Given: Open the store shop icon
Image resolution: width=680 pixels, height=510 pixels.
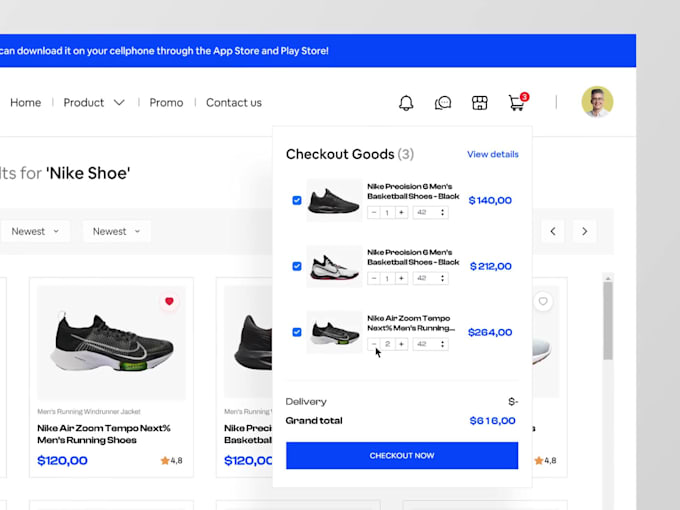Looking at the screenshot, I should [x=480, y=103].
